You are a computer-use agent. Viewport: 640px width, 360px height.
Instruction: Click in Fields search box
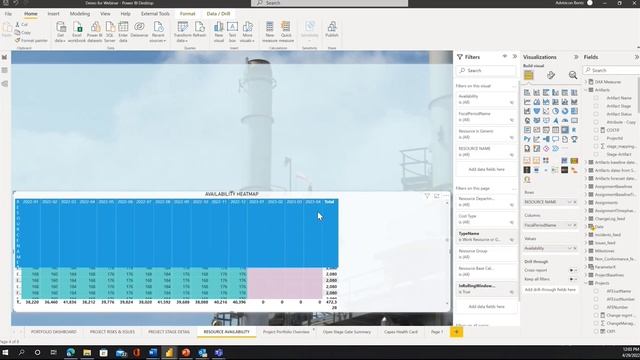click(x=611, y=71)
